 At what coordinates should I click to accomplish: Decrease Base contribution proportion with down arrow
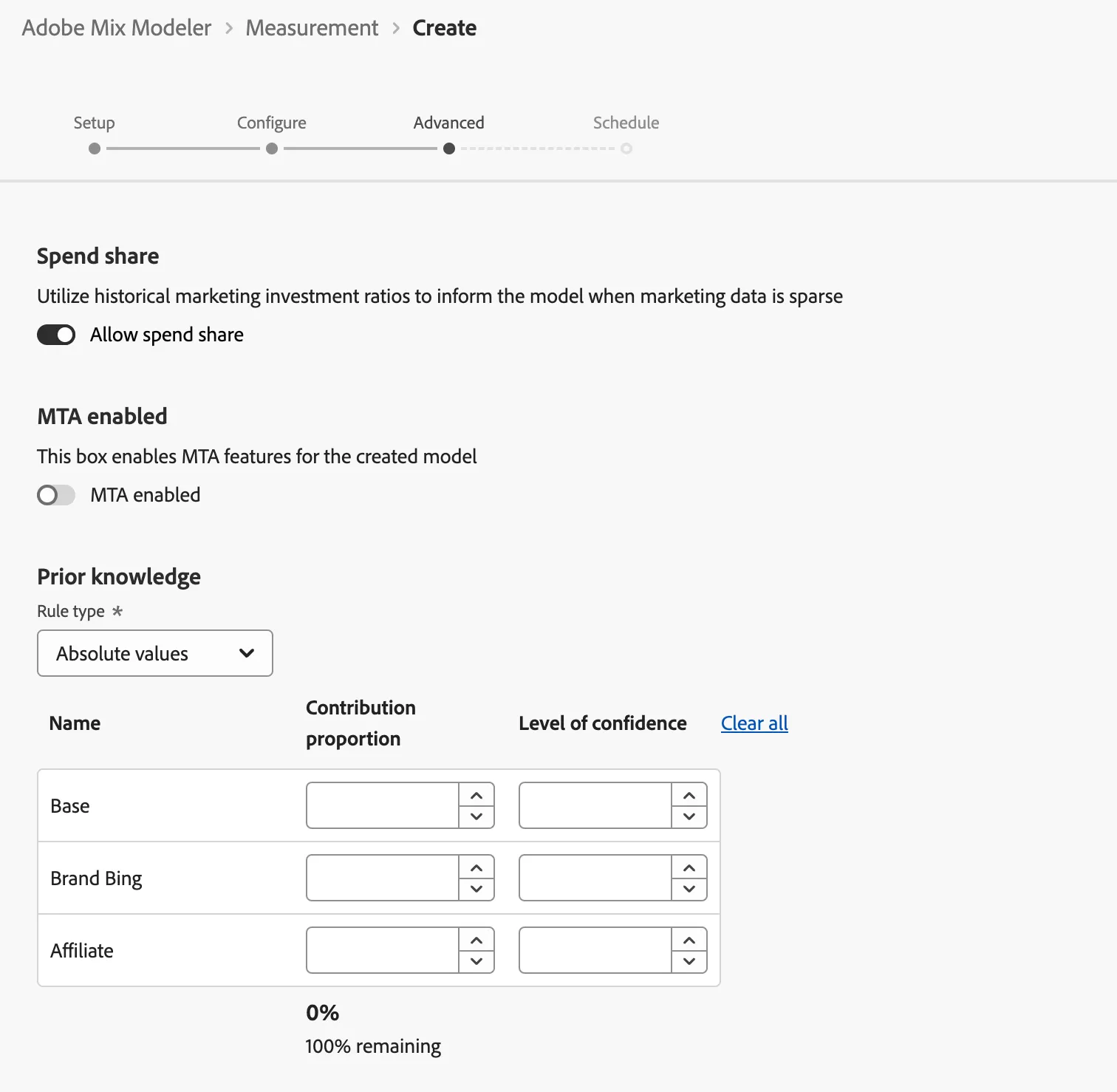pyautogui.click(x=476, y=816)
